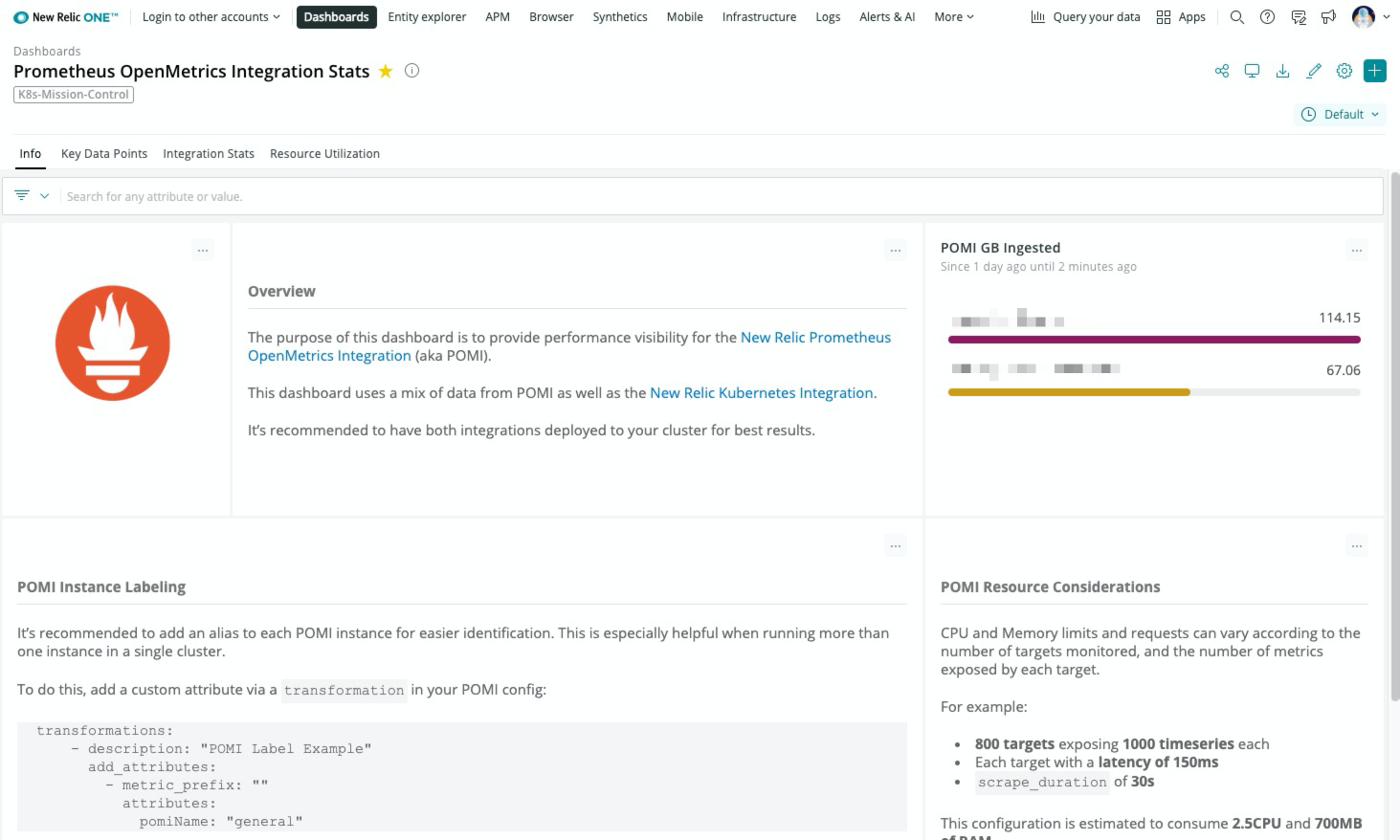The height and width of the screenshot is (840, 1400).
Task: Open TV mode monitor icon
Action: coord(1252,71)
